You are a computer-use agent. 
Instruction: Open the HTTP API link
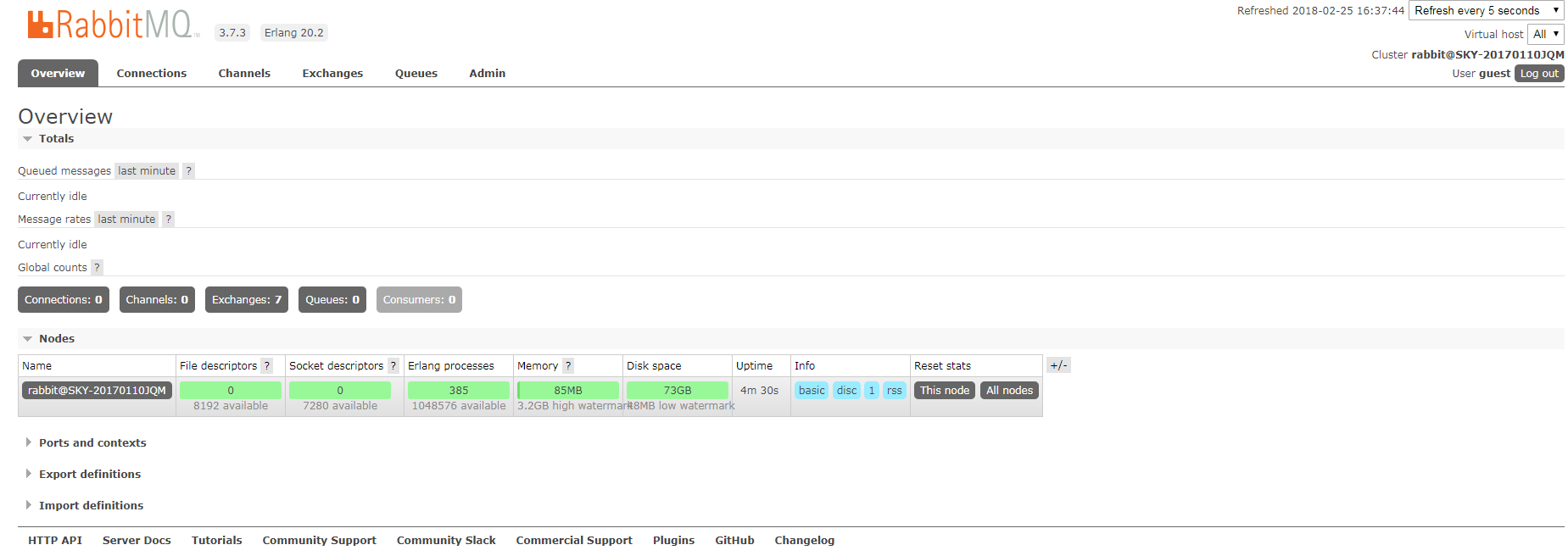55,541
